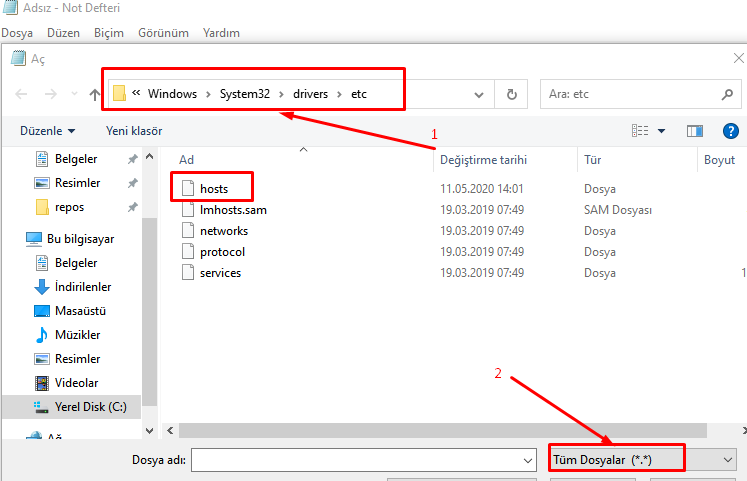Select System32 in the address path

[x=245, y=94]
